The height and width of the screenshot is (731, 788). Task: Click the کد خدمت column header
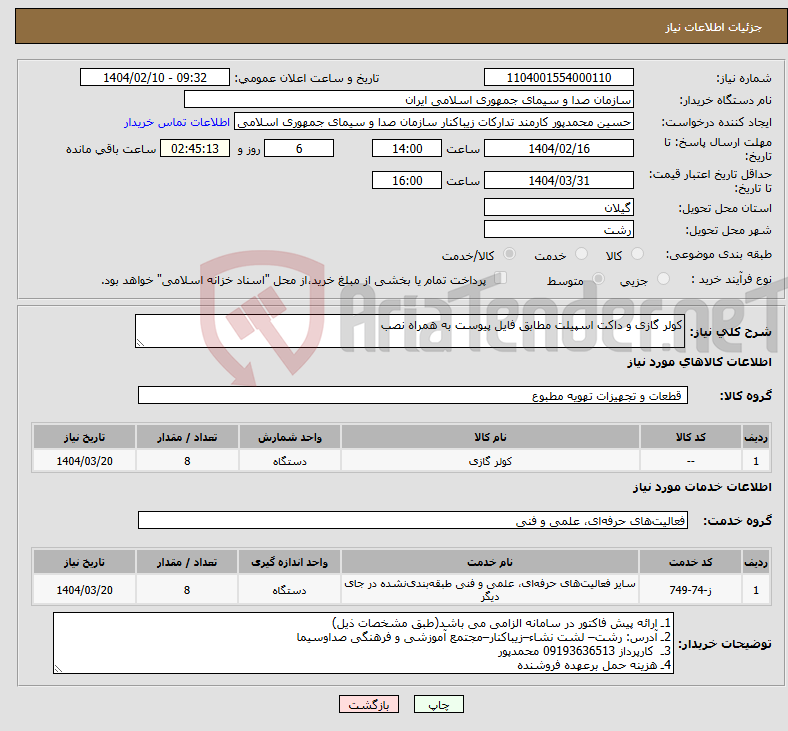(x=691, y=562)
